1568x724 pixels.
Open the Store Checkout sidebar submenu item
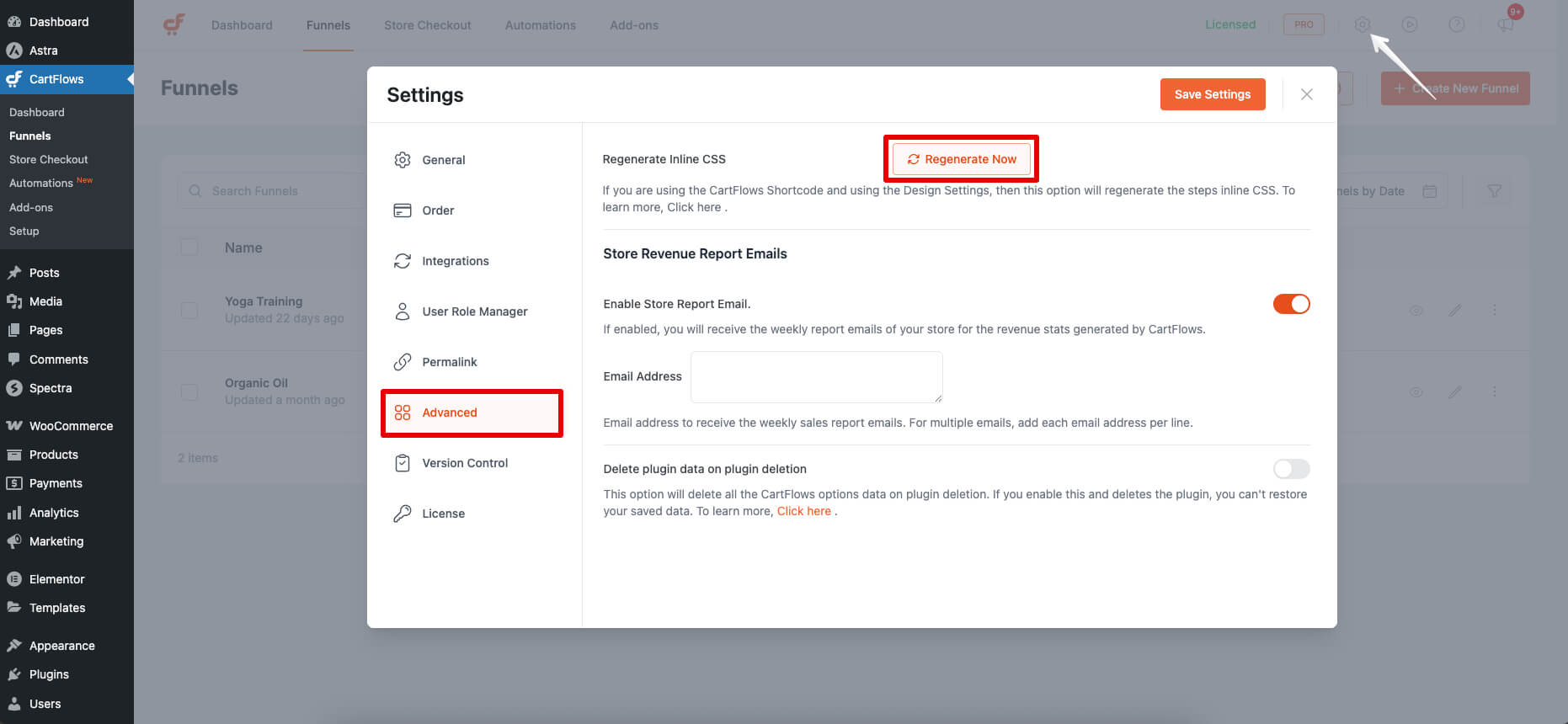click(49, 159)
